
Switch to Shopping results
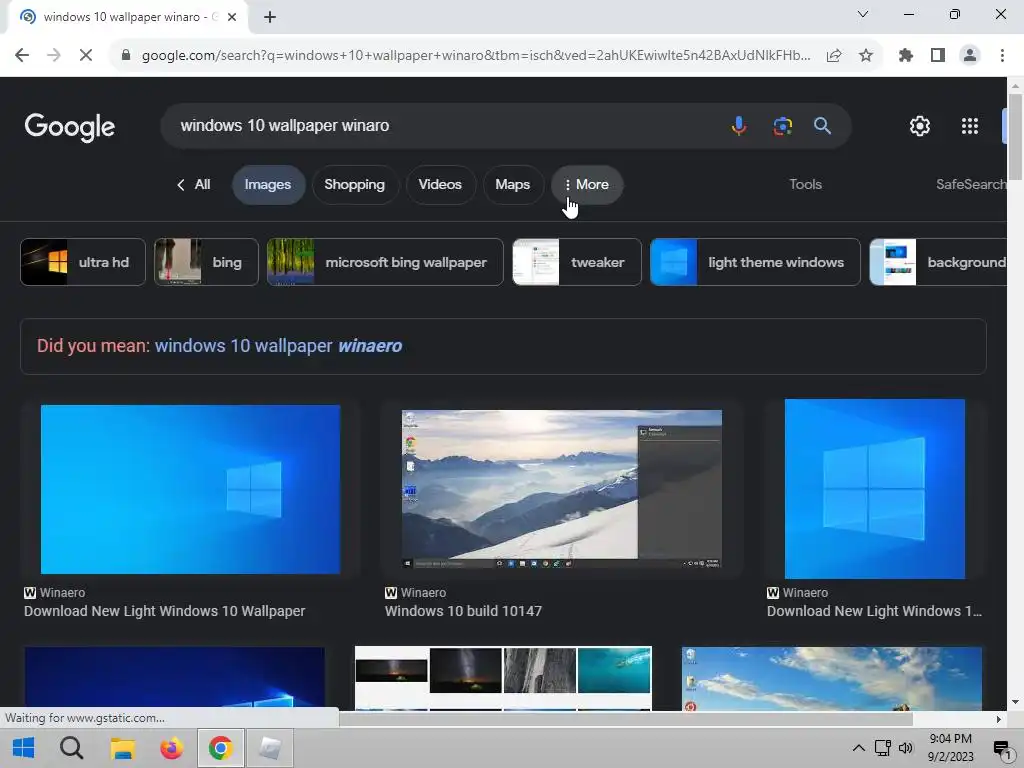coord(355,185)
